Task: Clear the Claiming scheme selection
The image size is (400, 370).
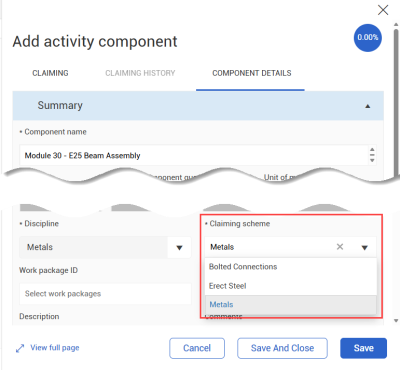Action: (340, 247)
